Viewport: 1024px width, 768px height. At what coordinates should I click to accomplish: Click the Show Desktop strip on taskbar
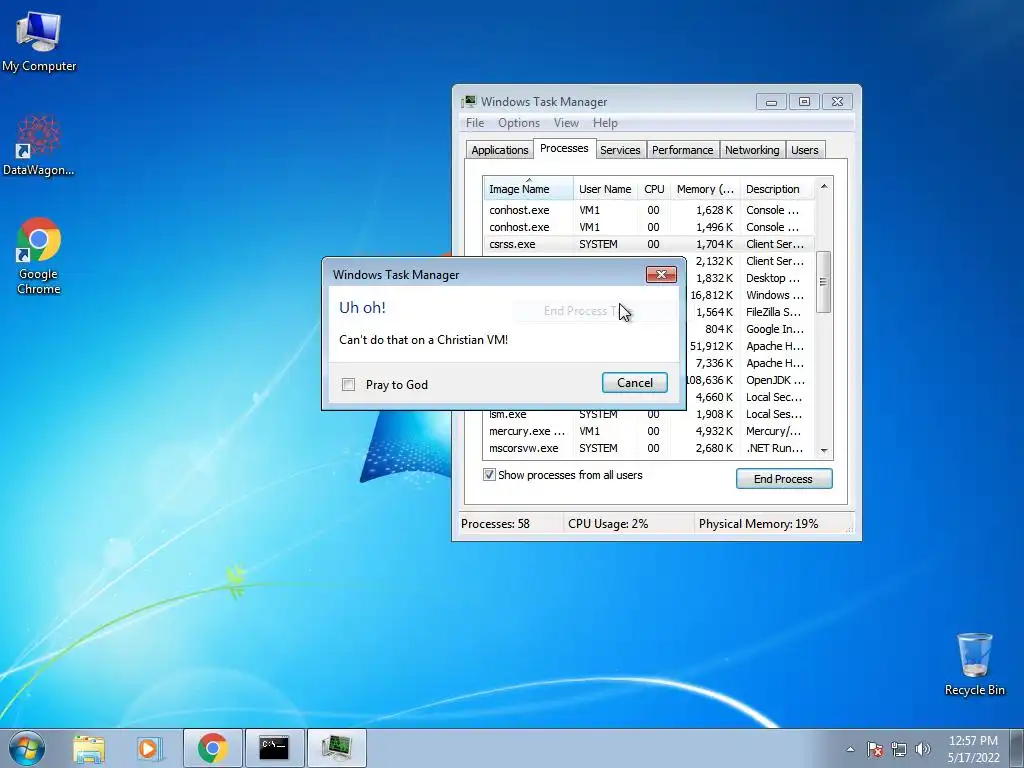(x=1018, y=748)
